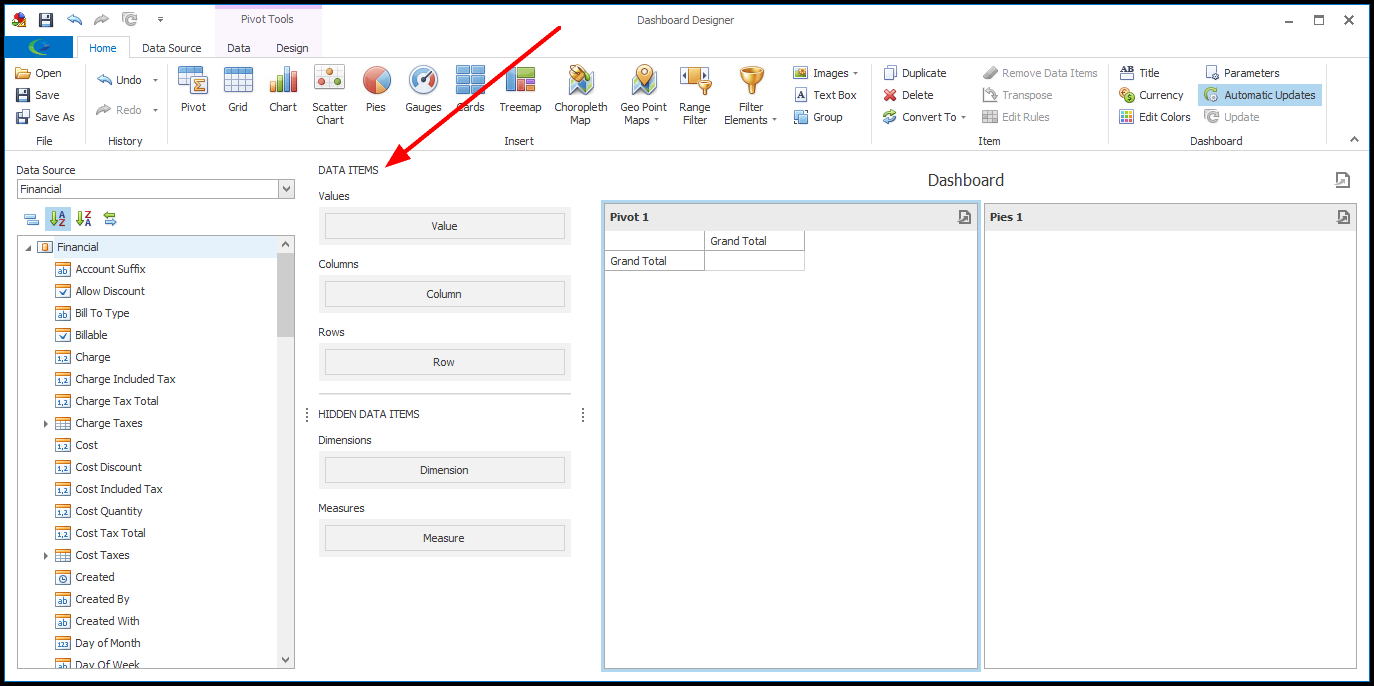Collapse the Financial tree root
The height and width of the screenshot is (686, 1374).
(28, 247)
